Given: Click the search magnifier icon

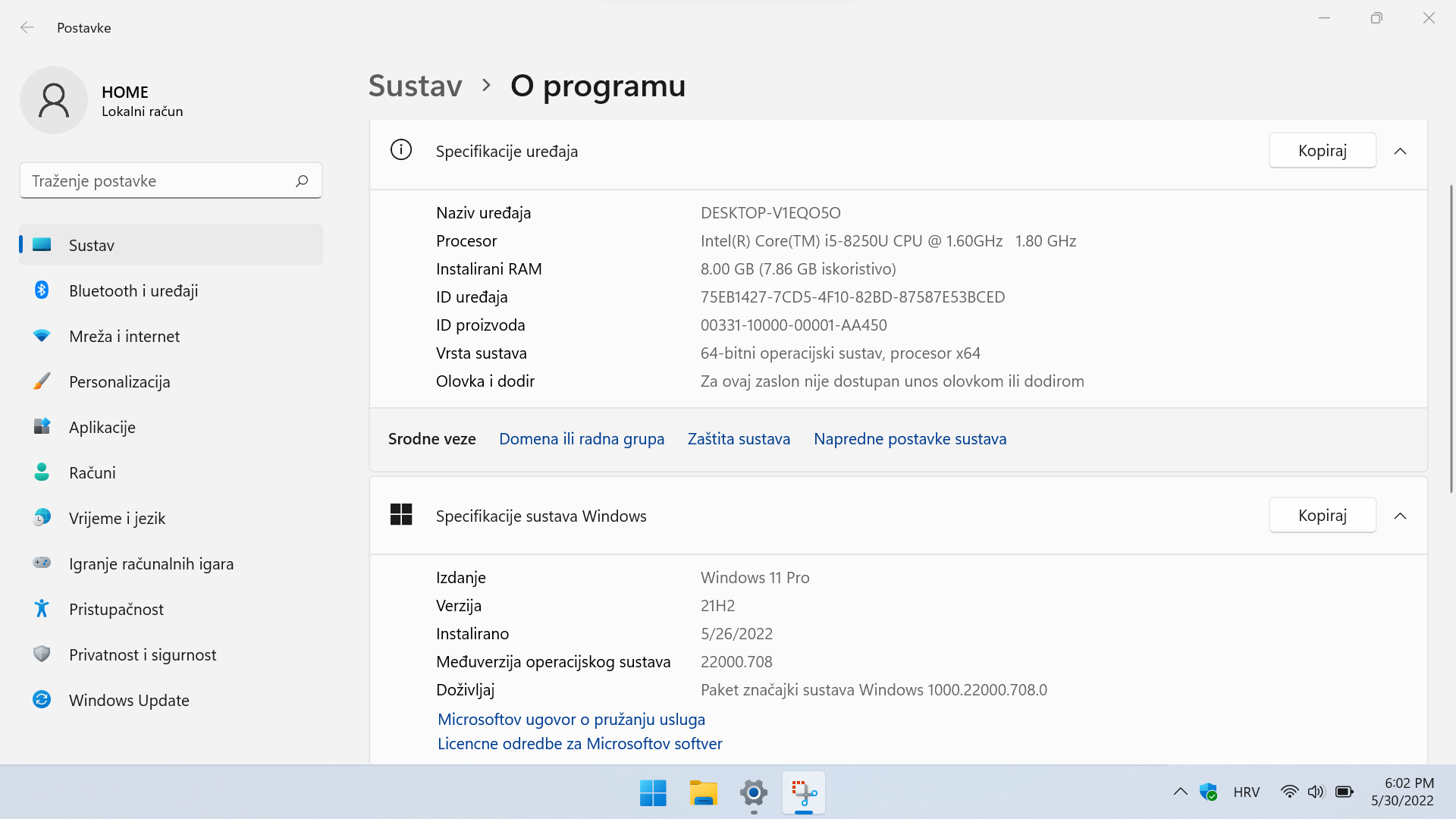Looking at the screenshot, I should coord(302,180).
